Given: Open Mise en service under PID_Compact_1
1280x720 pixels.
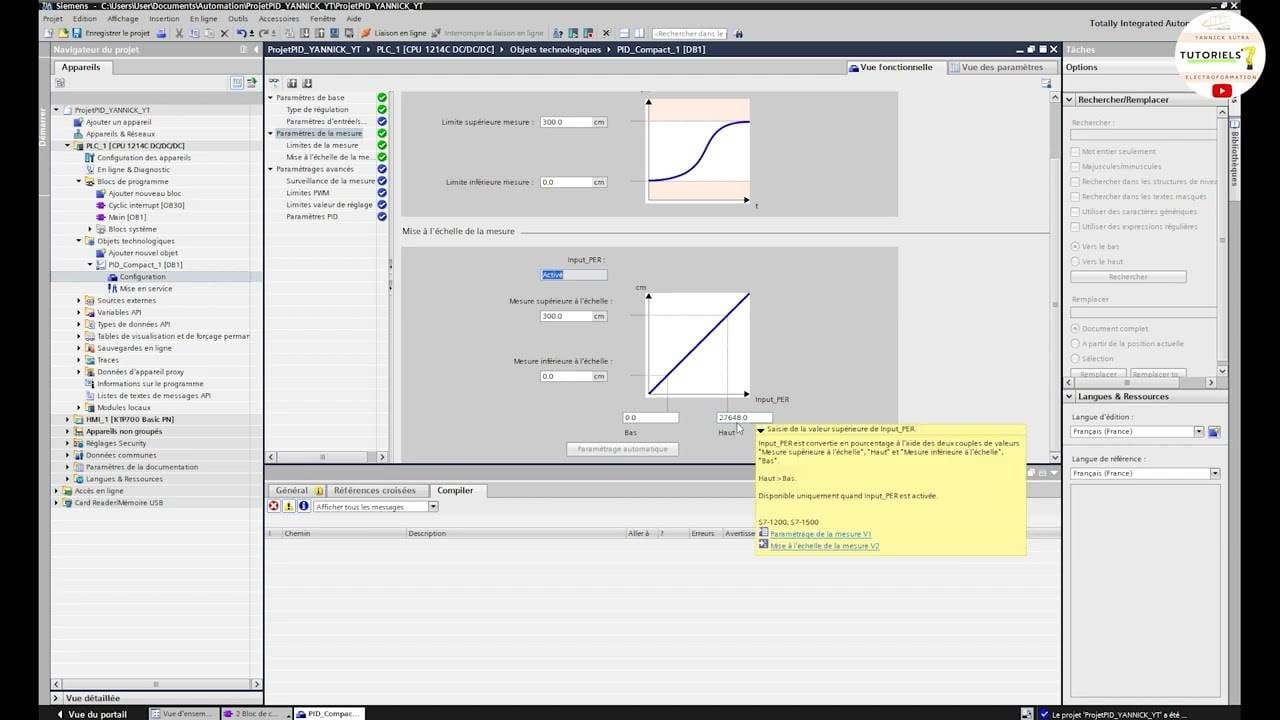Looking at the screenshot, I should pyautogui.click(x=145, y=289).
